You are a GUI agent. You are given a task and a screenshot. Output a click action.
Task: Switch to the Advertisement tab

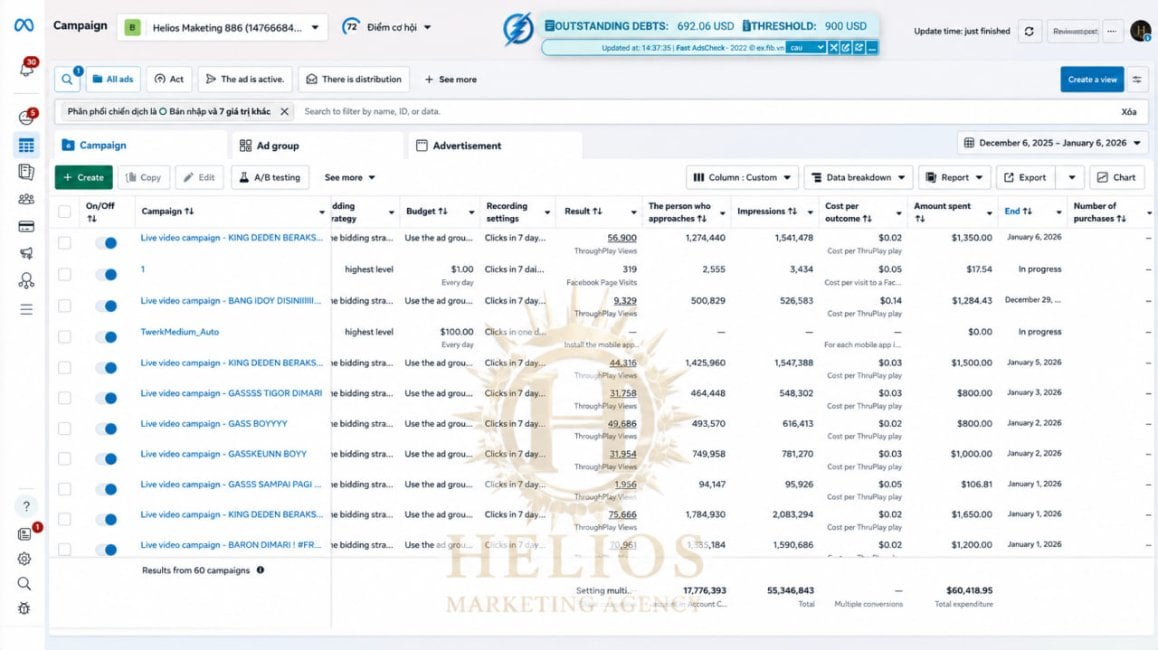coord(495,146)
